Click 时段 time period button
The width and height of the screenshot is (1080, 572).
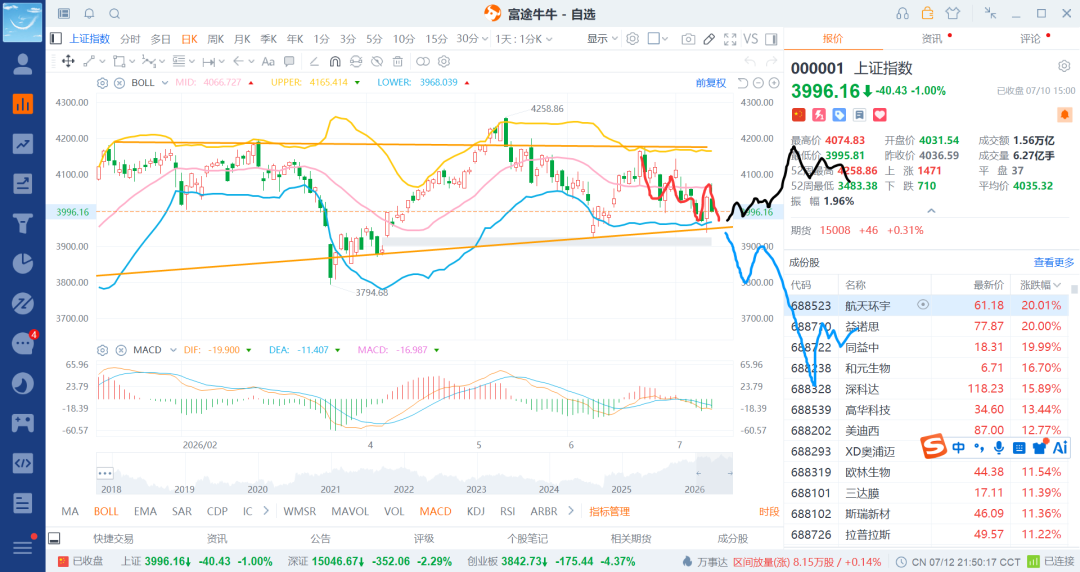coord(769,511)
